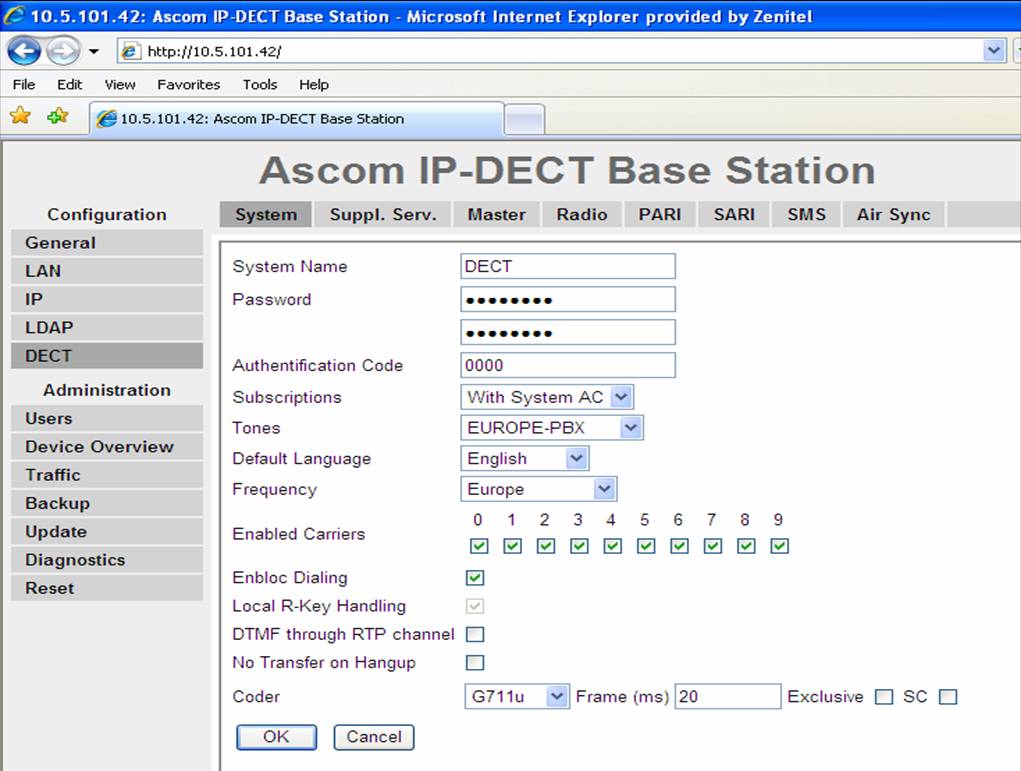Click the System Name input field
This screenshot has width=1021, height=771.
point(567,266)
